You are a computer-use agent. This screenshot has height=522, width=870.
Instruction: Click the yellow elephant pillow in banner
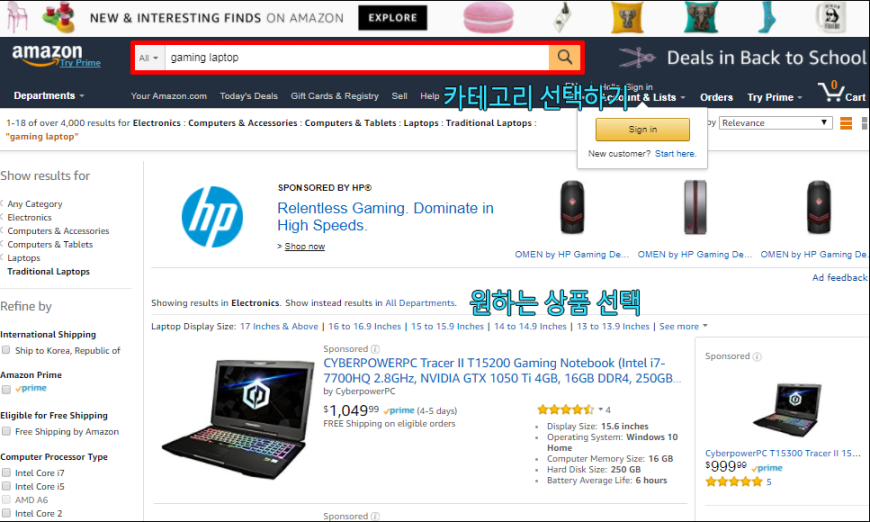(627, 17)
